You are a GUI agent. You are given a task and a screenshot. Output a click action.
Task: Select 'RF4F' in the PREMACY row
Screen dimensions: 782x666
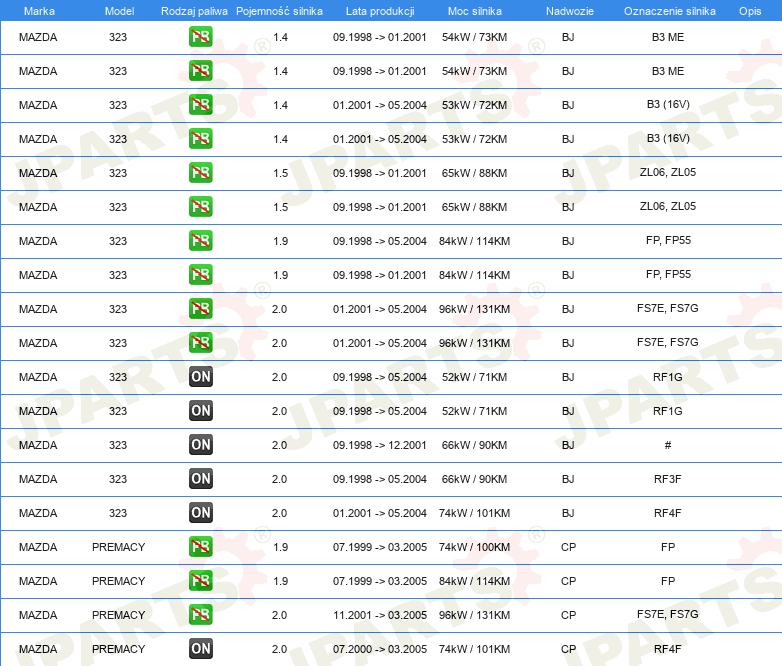coord(667,649)
